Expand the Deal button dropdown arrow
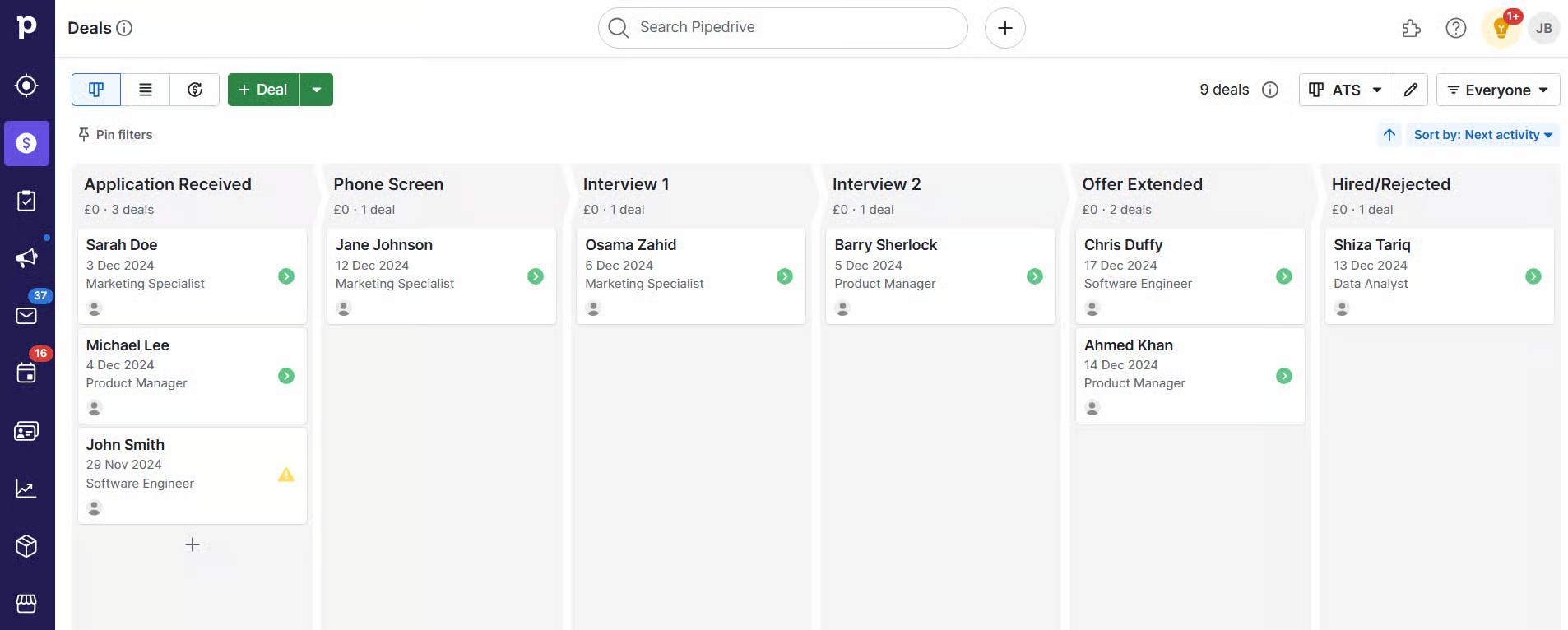1568x630 pixels. 317,90
